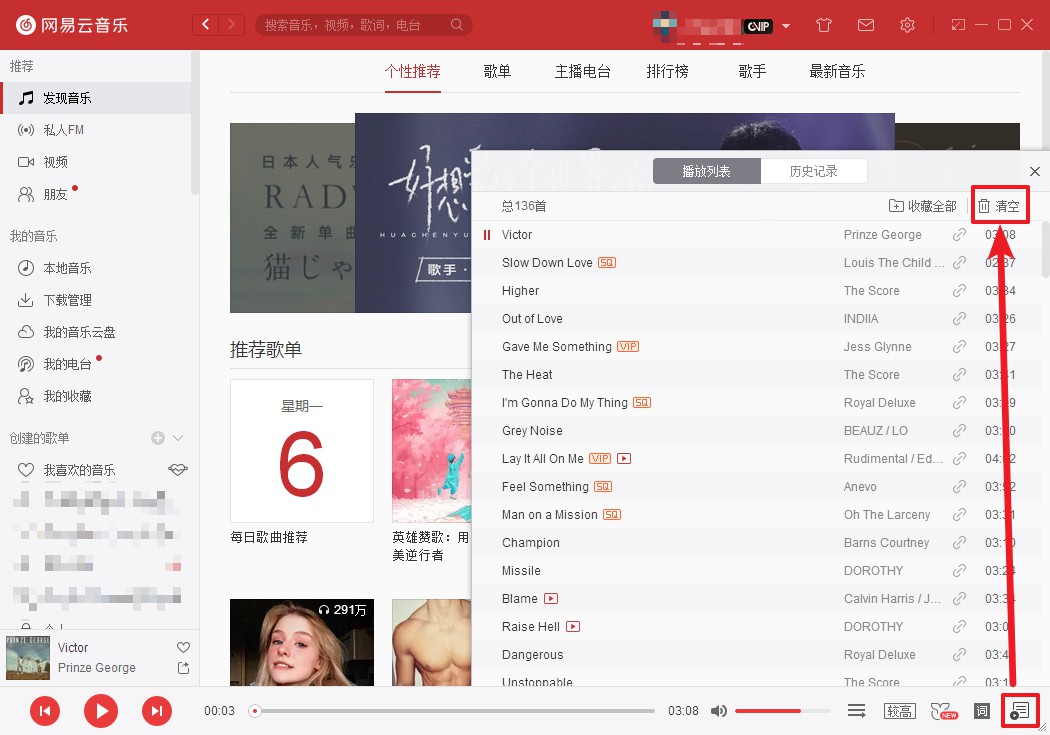Click the music search input field
Viewport: 1050px width, 735px height.
pyautogui.click(x=354, y=25)
